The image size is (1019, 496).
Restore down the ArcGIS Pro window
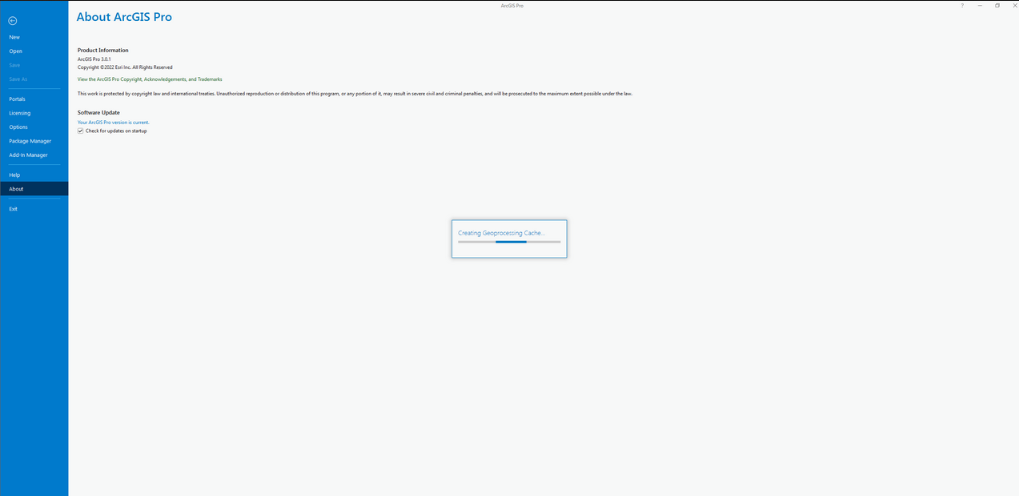(997, 5)
